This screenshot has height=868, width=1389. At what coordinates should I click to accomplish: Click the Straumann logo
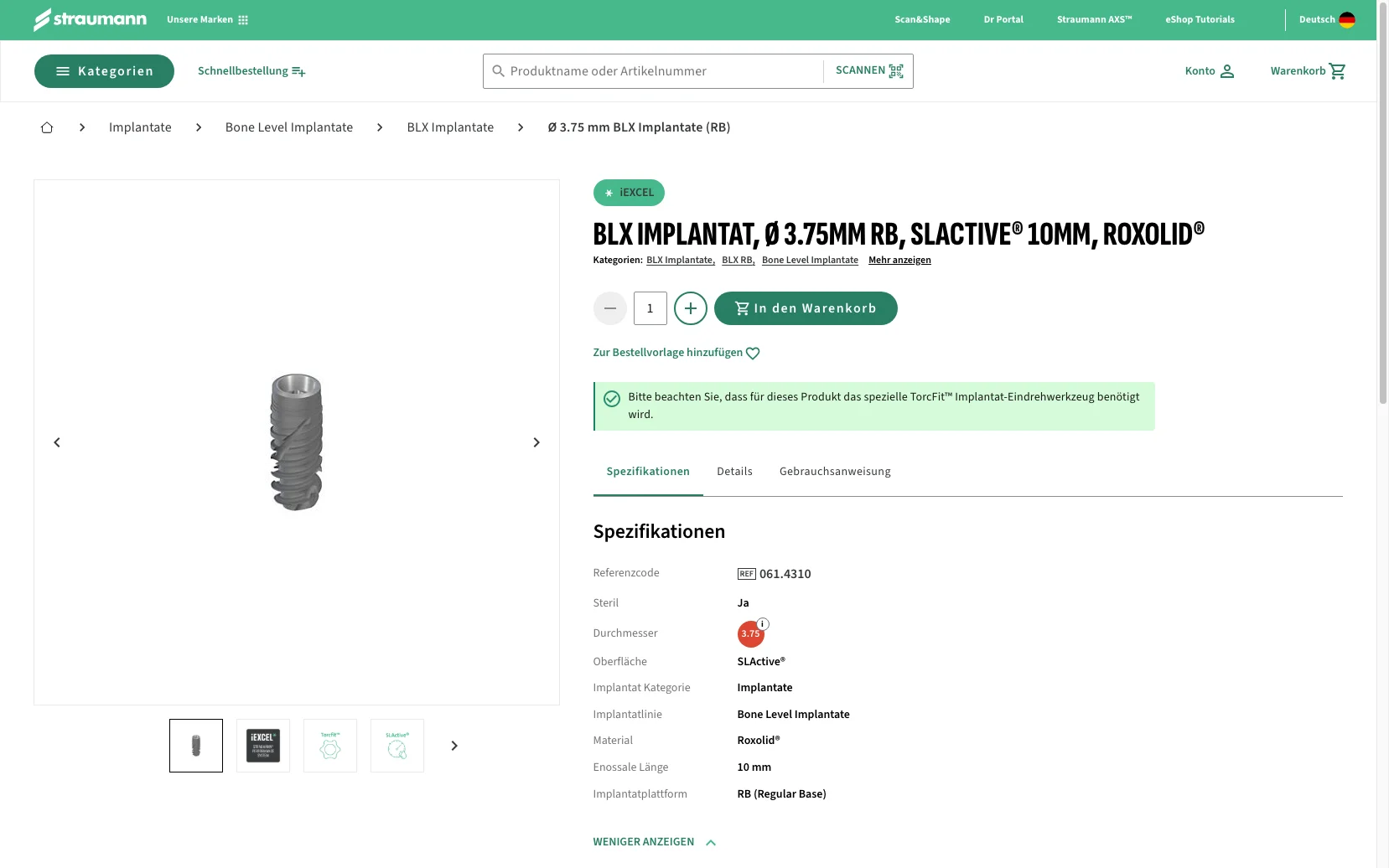[x=90, y=19]
